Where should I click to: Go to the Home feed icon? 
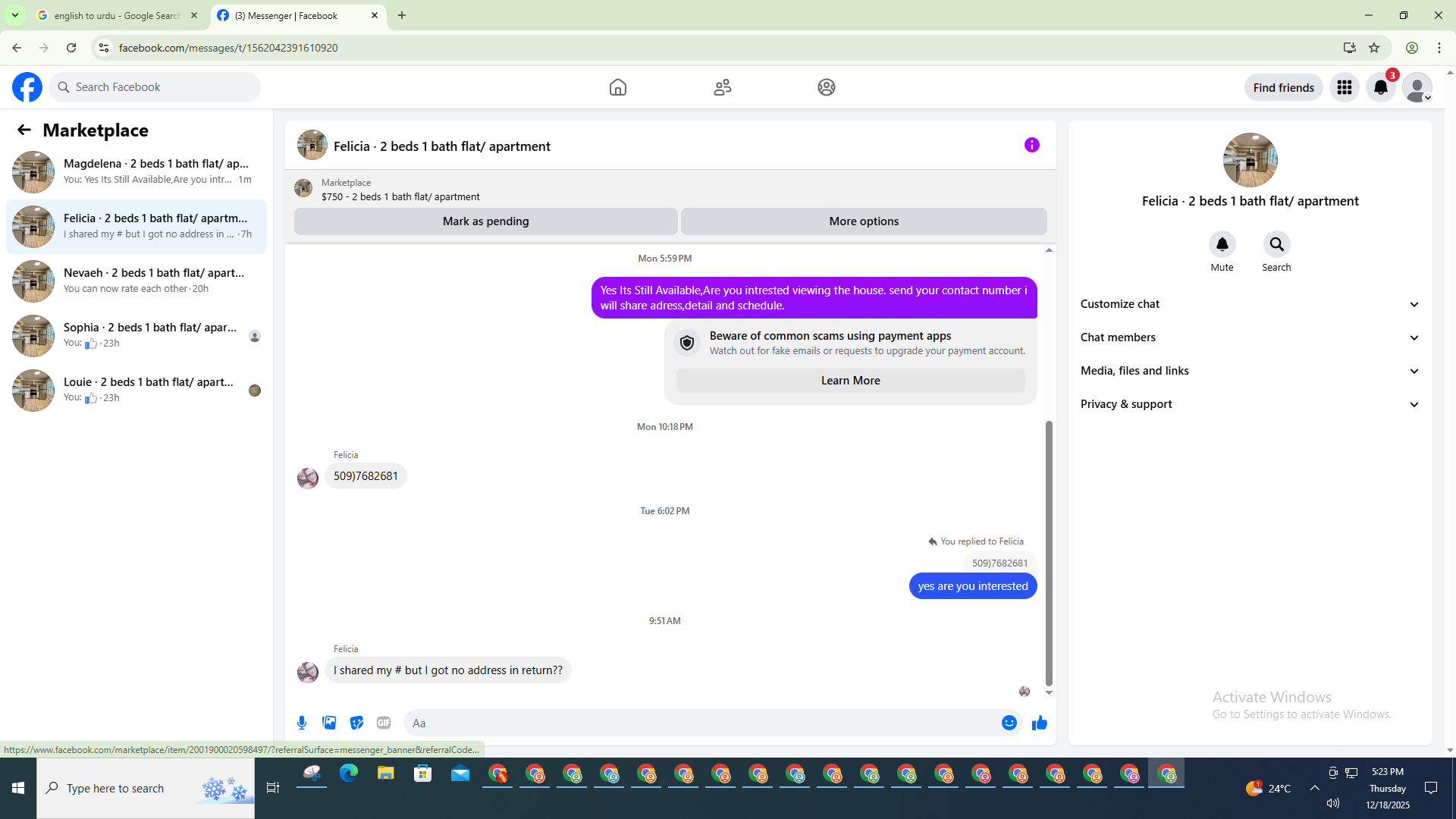point(618,87)
